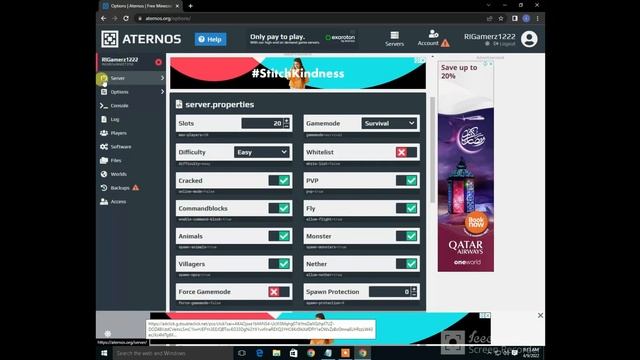Open the Account icon in header

click(x=433, y=33)
